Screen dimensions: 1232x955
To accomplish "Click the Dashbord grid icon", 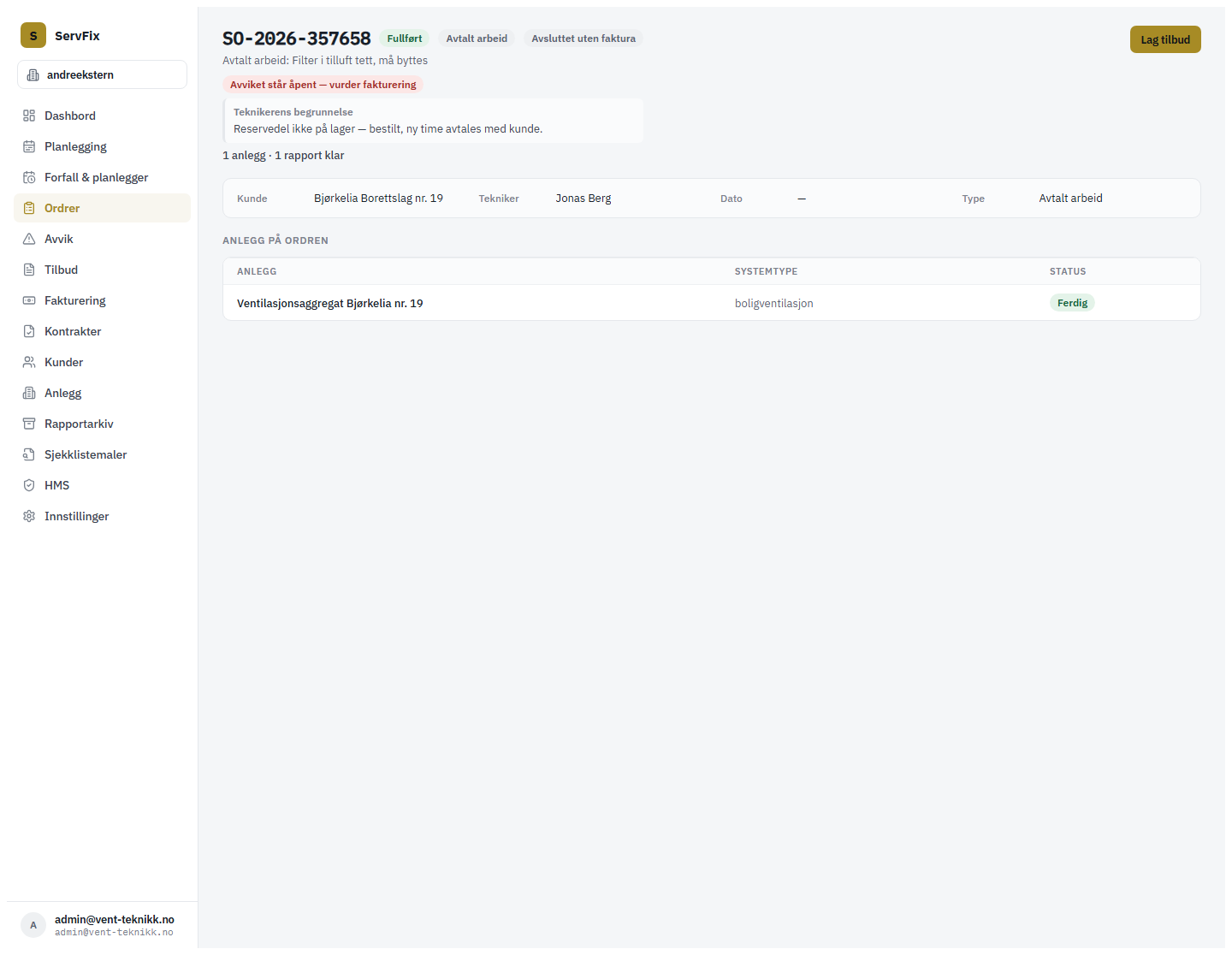I will tap(29, 116).
